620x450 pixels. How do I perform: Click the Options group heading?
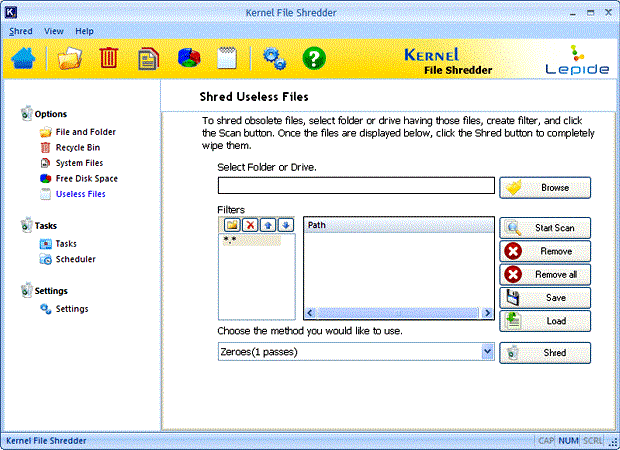51,114
